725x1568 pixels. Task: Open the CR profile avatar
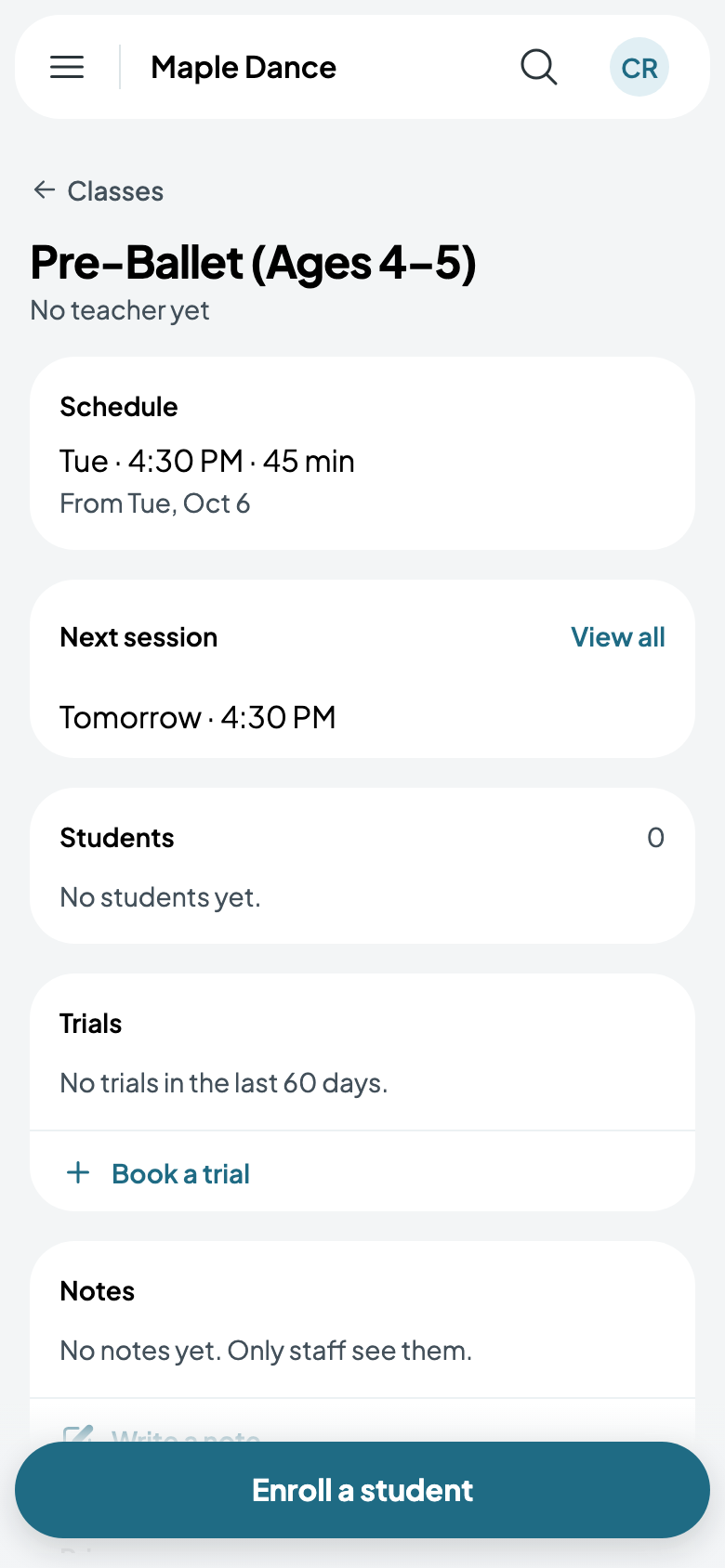(639, 67)
